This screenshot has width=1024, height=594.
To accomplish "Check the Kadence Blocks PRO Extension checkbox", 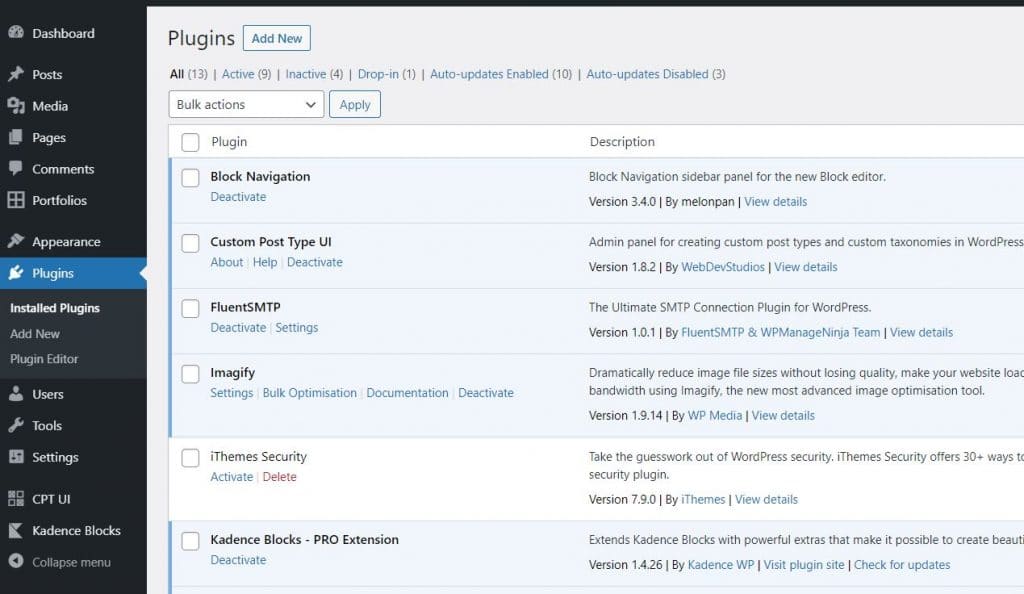I will (x=190, y=540).
